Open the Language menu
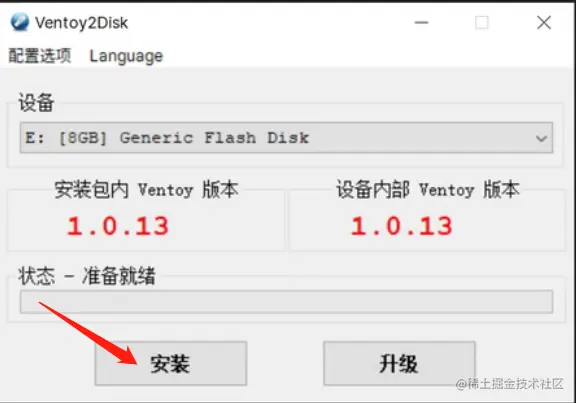This screenshot has width=576, height=403. [x=126, y=56]
